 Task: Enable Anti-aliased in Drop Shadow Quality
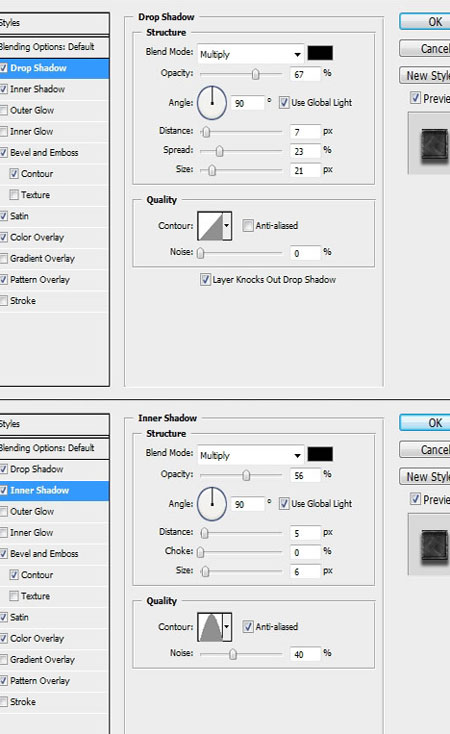pyautogui.click(x=248, y=226)
